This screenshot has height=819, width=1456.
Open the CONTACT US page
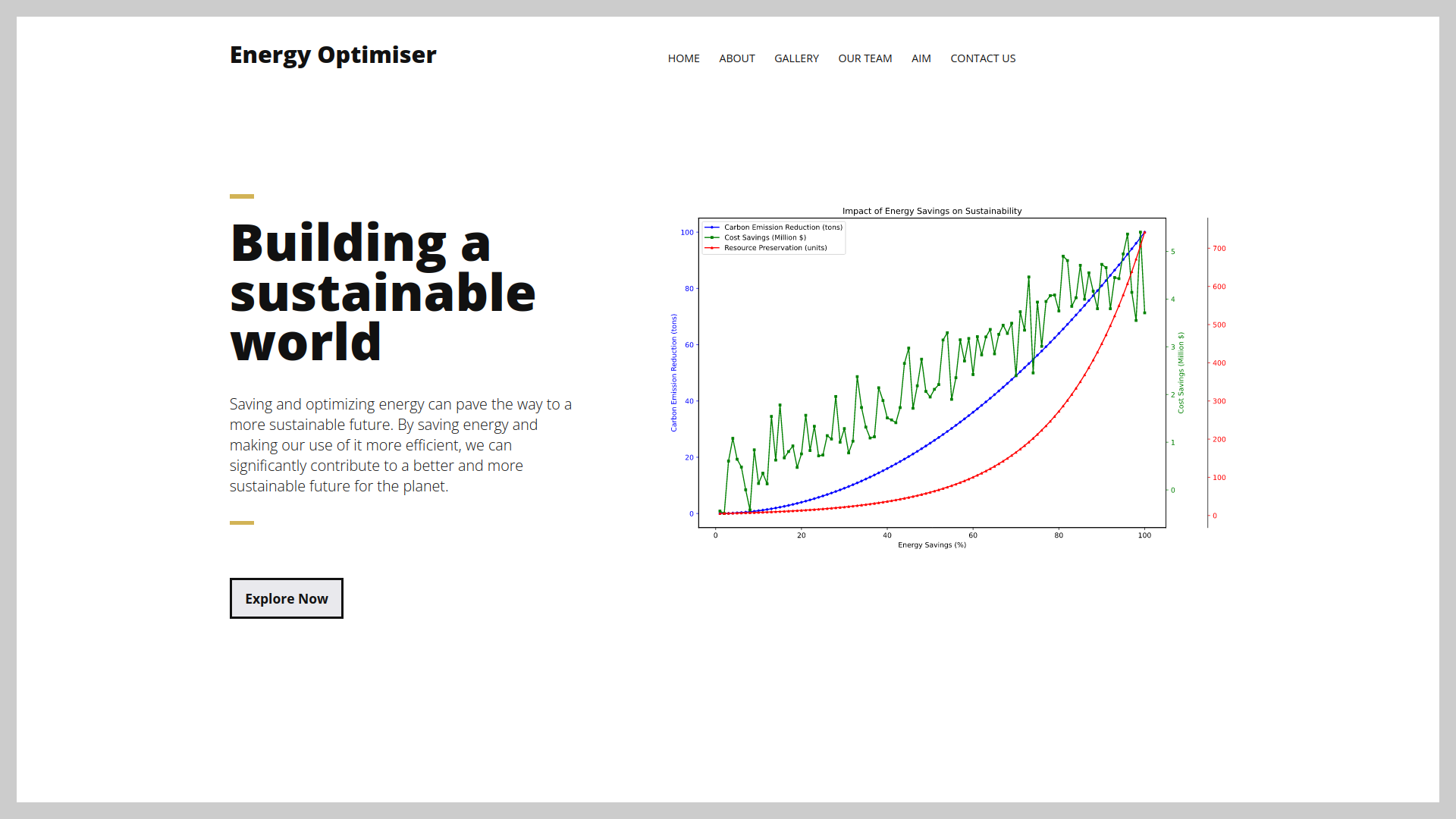point(983,58)
